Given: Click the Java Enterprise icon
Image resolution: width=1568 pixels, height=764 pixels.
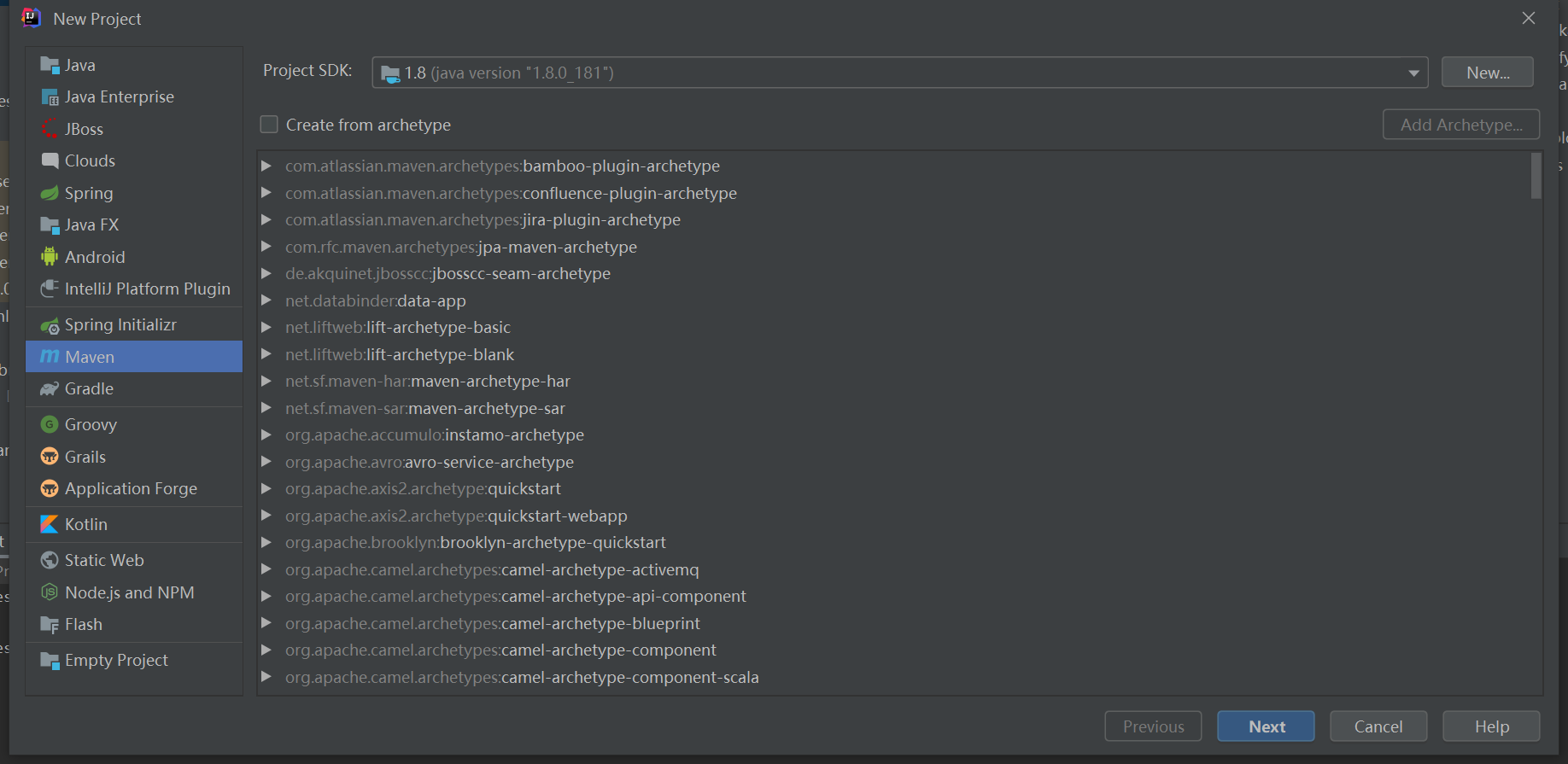Looking at the screenshot, I should point(50,97).
